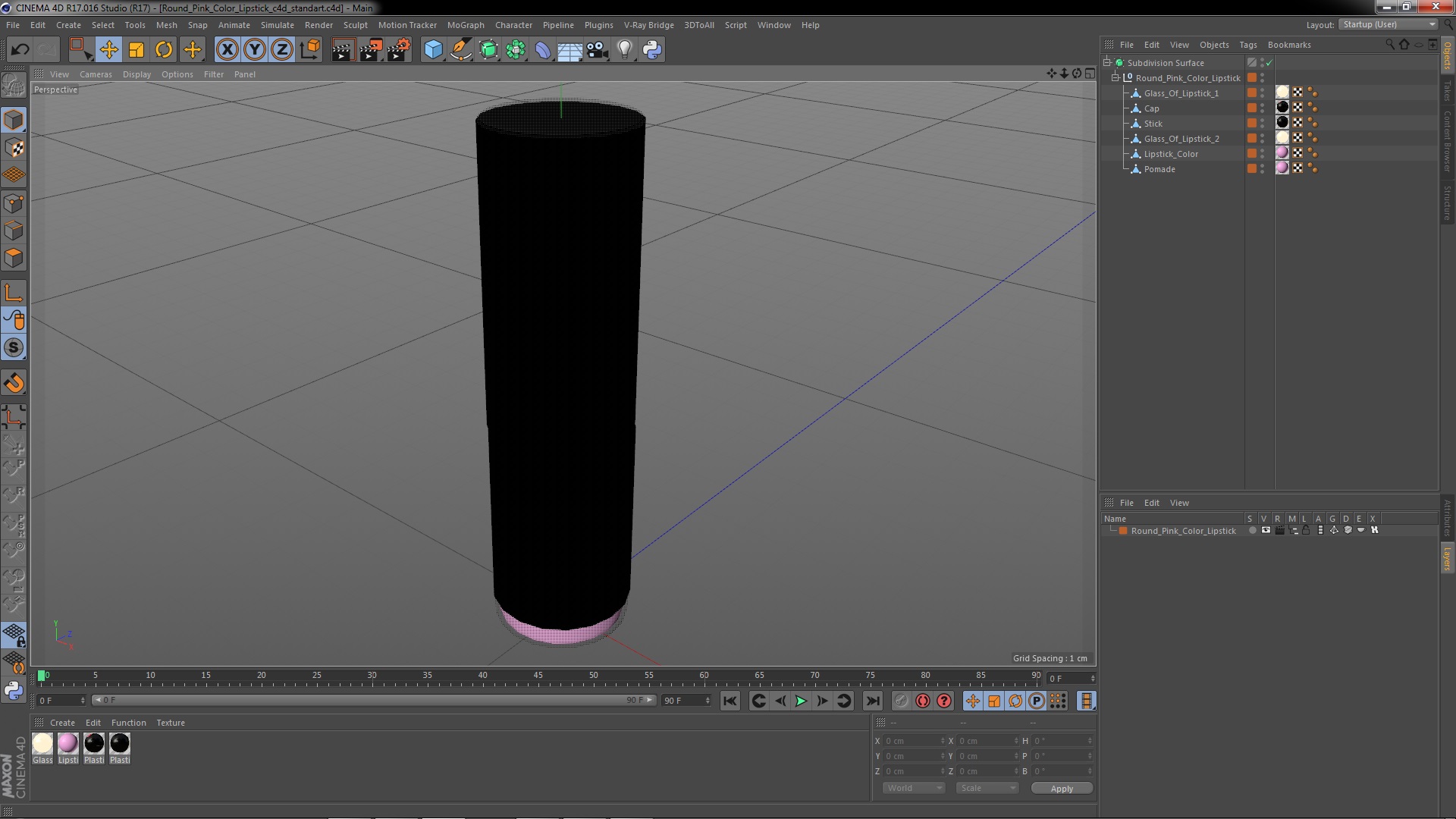Toggle the viewport maximize icon
This screenshot has height=819, width=1456.
click(x=1090, y=74)
